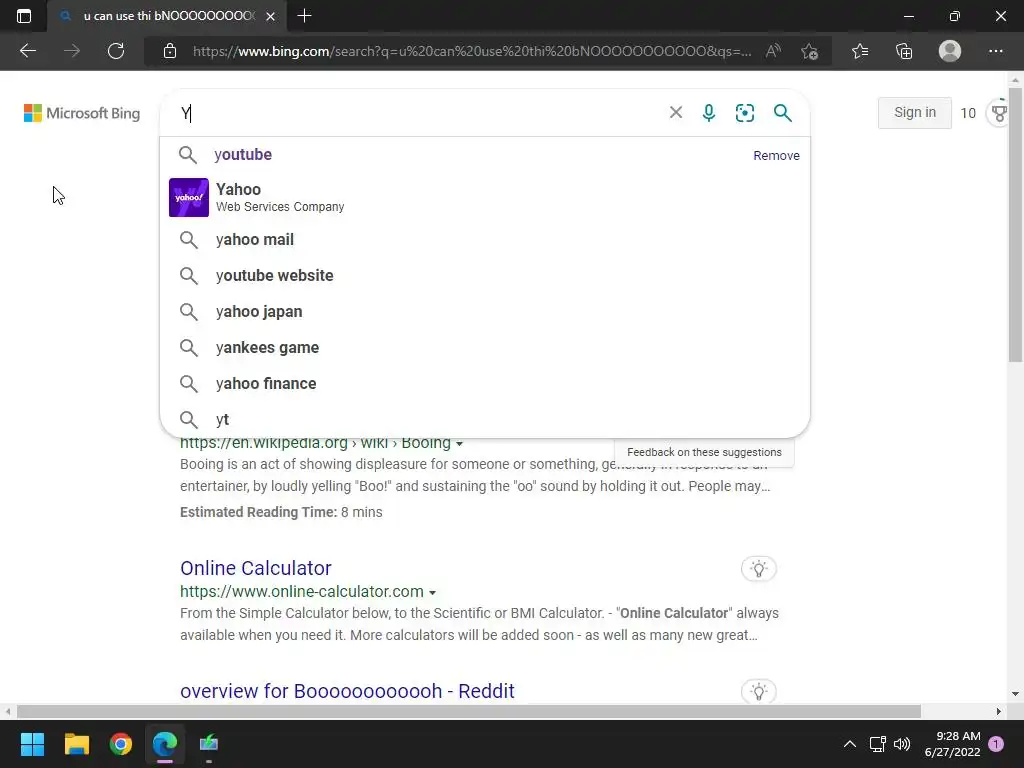
Task: Open overview for Boooooooooooh Reddit link
Action: pyautogui.click(x=347, y=691)
